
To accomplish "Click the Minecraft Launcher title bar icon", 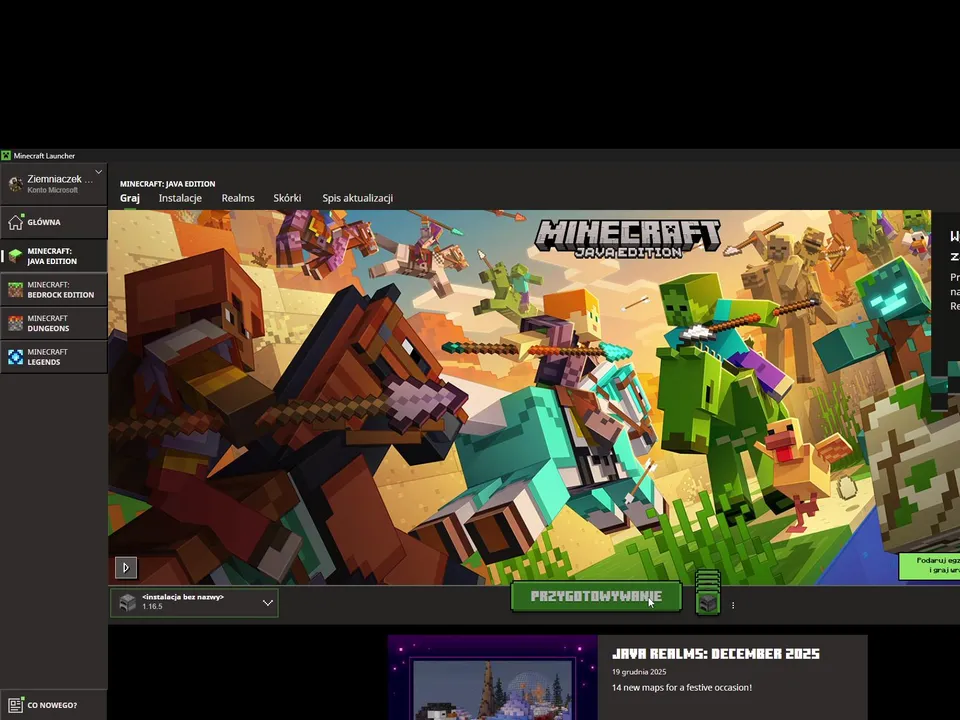I will (x=6, y=156).
